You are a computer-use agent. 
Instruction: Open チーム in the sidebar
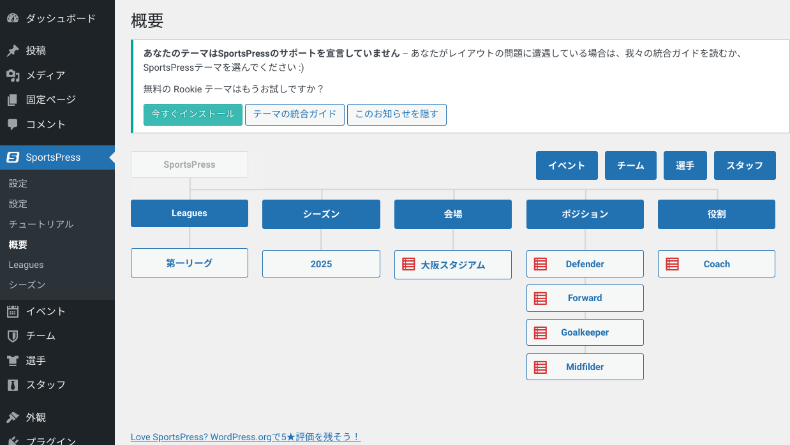[57, 336]
